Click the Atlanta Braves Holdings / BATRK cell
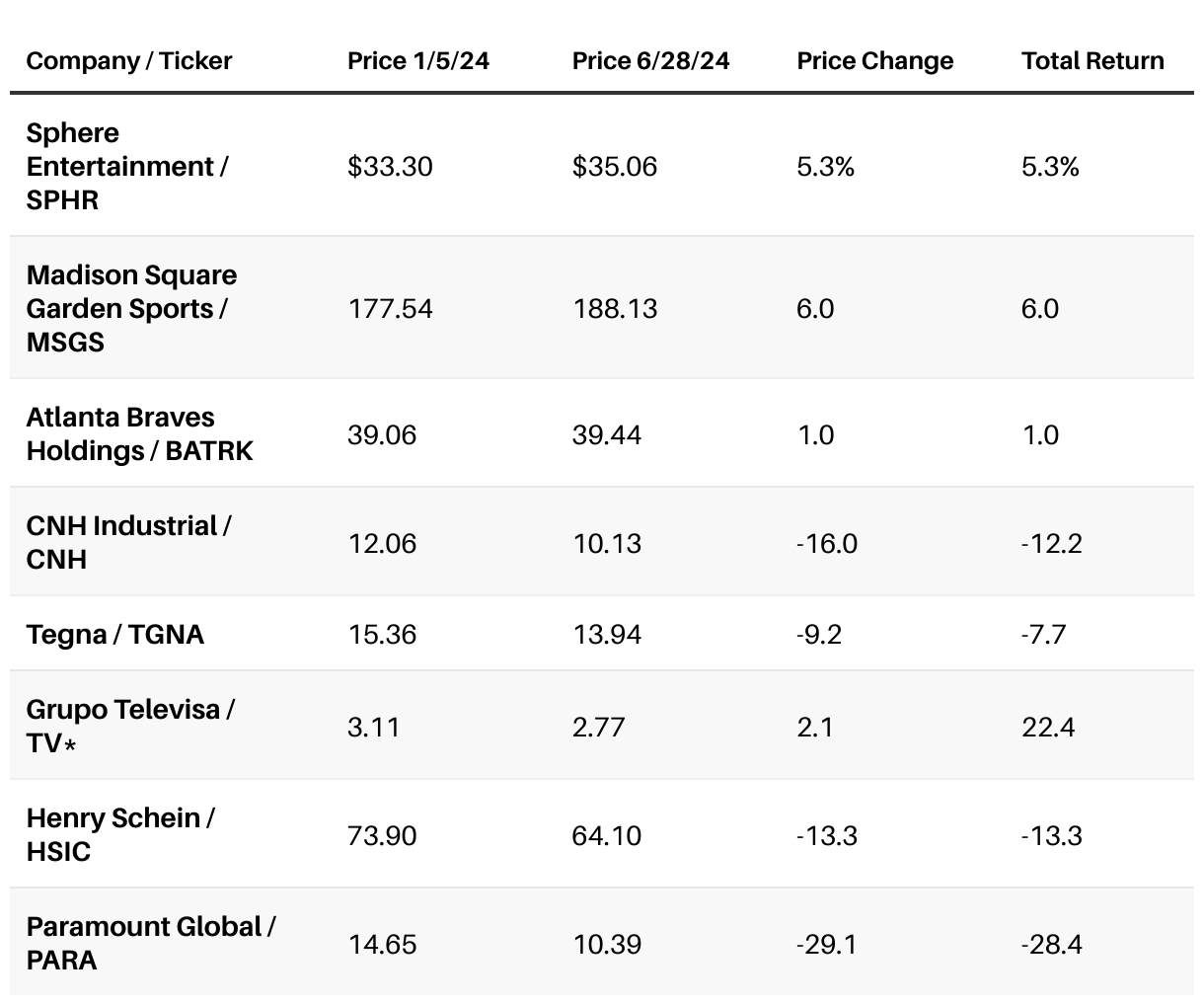This screenshot has height=1005, width=1204. point(139,433)
